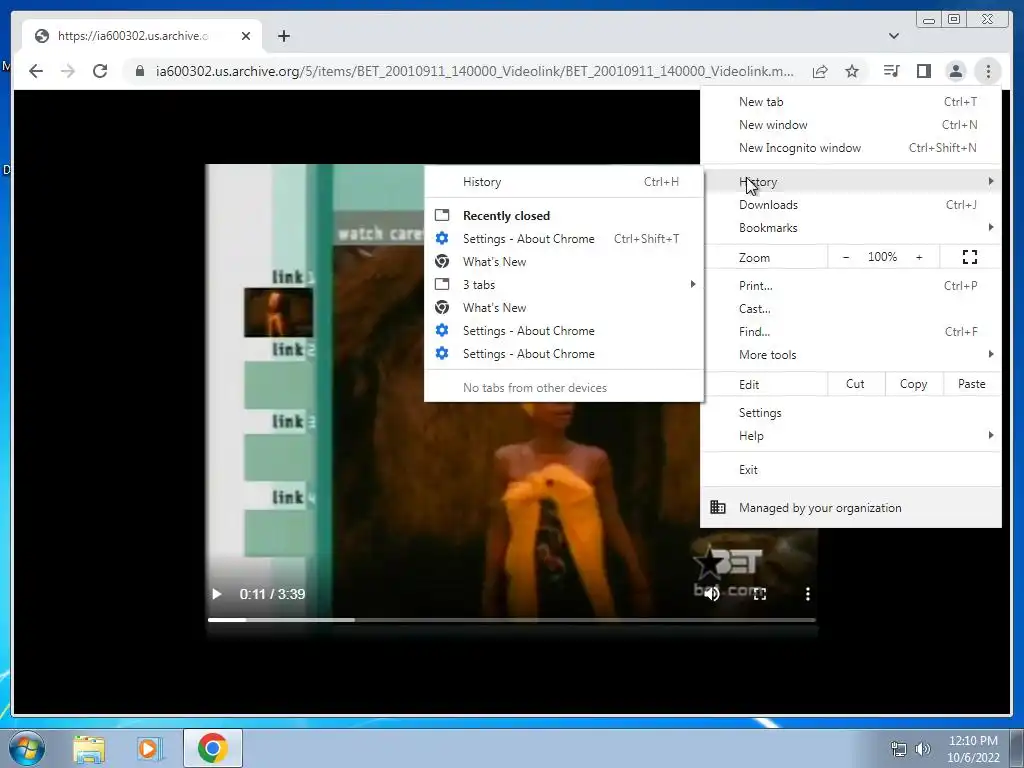Choose New window menu entry

851,125
